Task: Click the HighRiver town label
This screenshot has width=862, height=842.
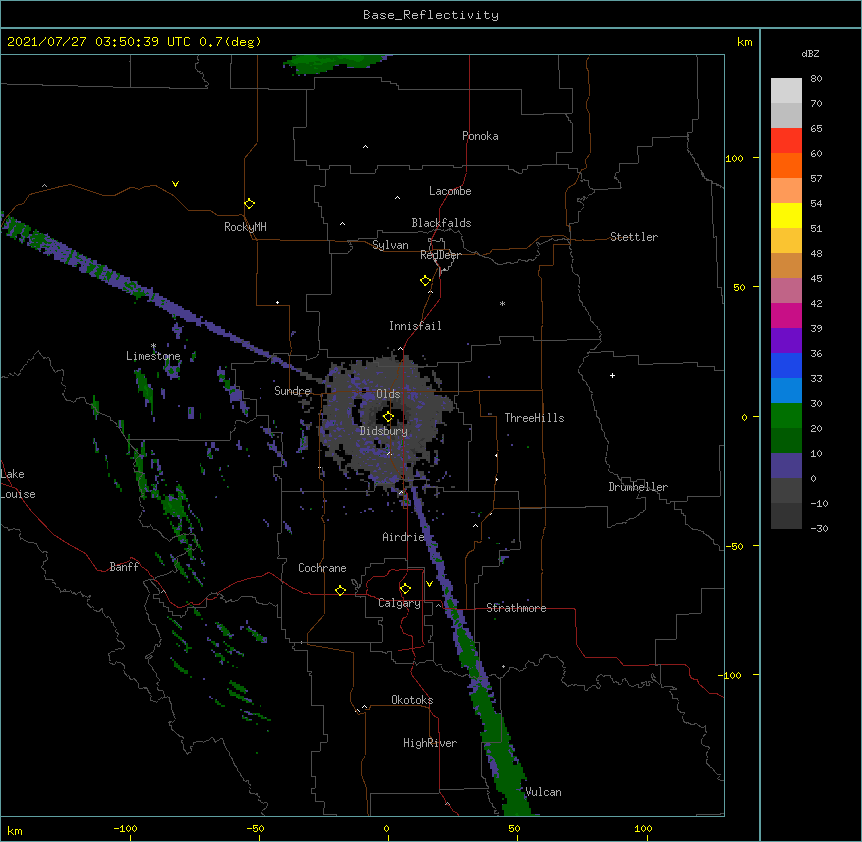Action: coord(430,743)
